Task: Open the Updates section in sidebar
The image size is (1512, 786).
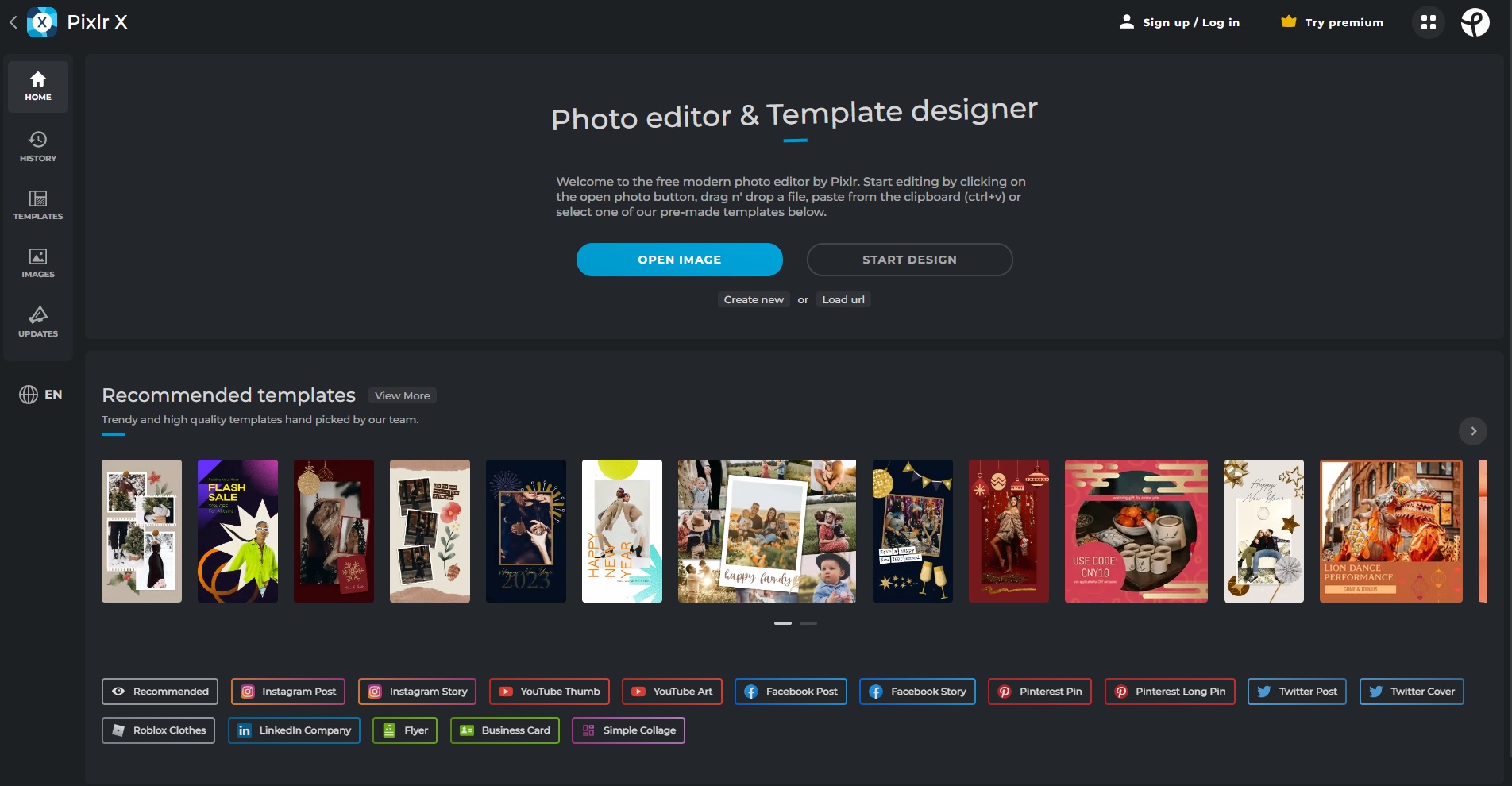Action: (38, 322)
